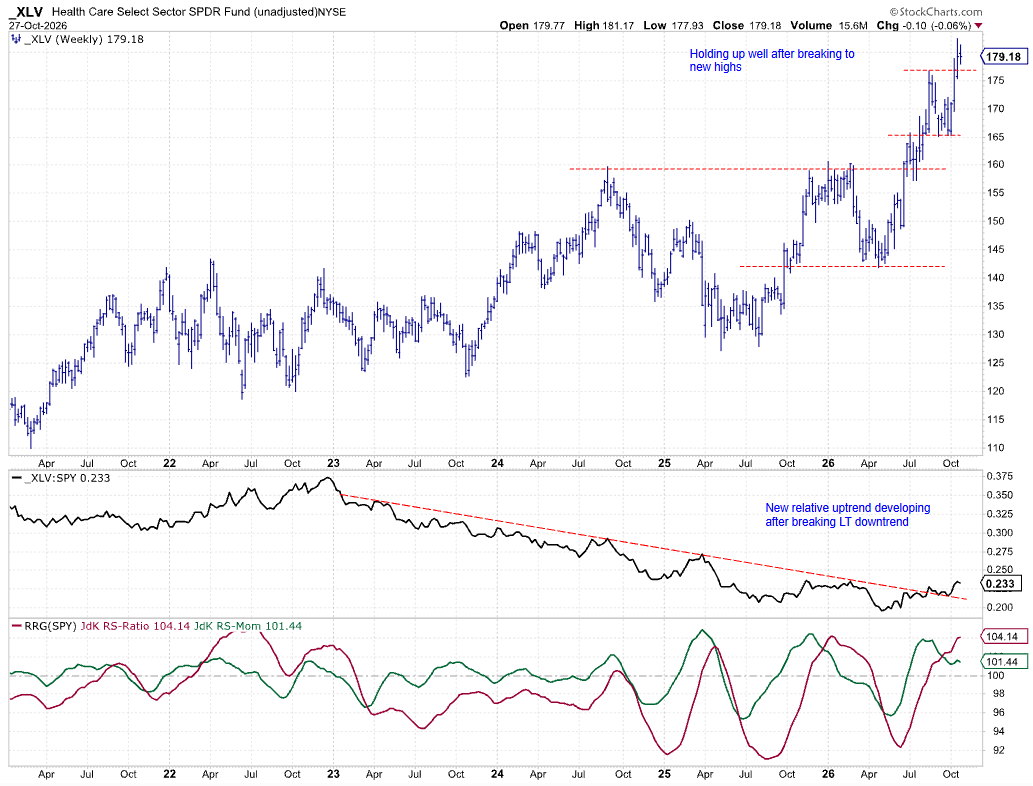Click the 0.300 ratio axis label
Viewport: 1033px width, 786px height.
pos(999,532)
